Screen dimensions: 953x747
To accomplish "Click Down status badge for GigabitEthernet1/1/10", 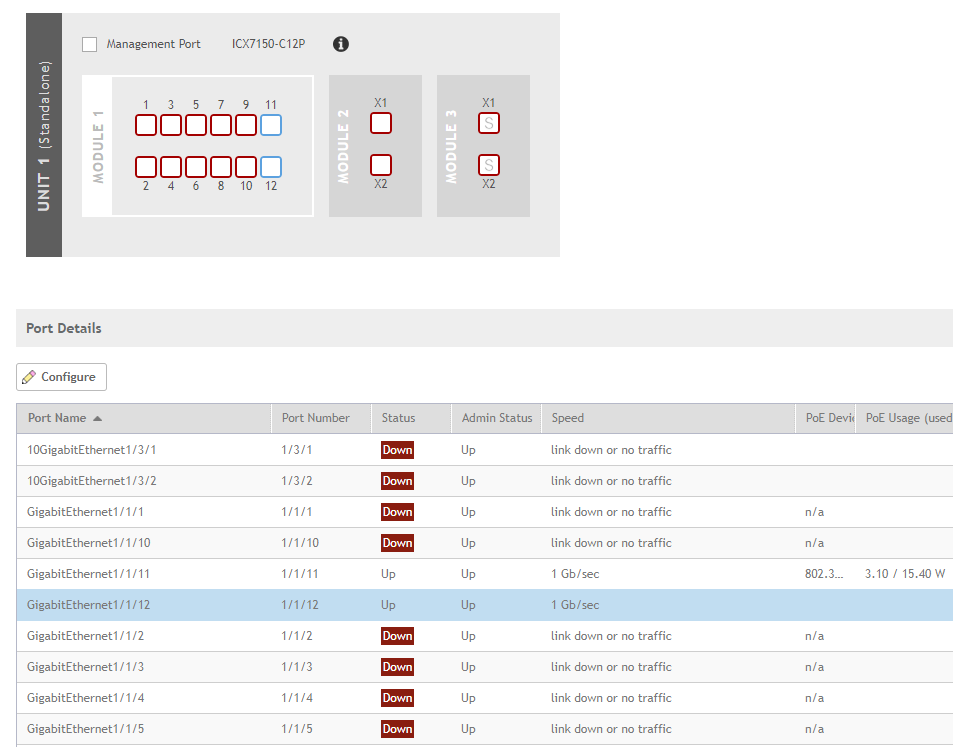I will (x=397, y=543).
